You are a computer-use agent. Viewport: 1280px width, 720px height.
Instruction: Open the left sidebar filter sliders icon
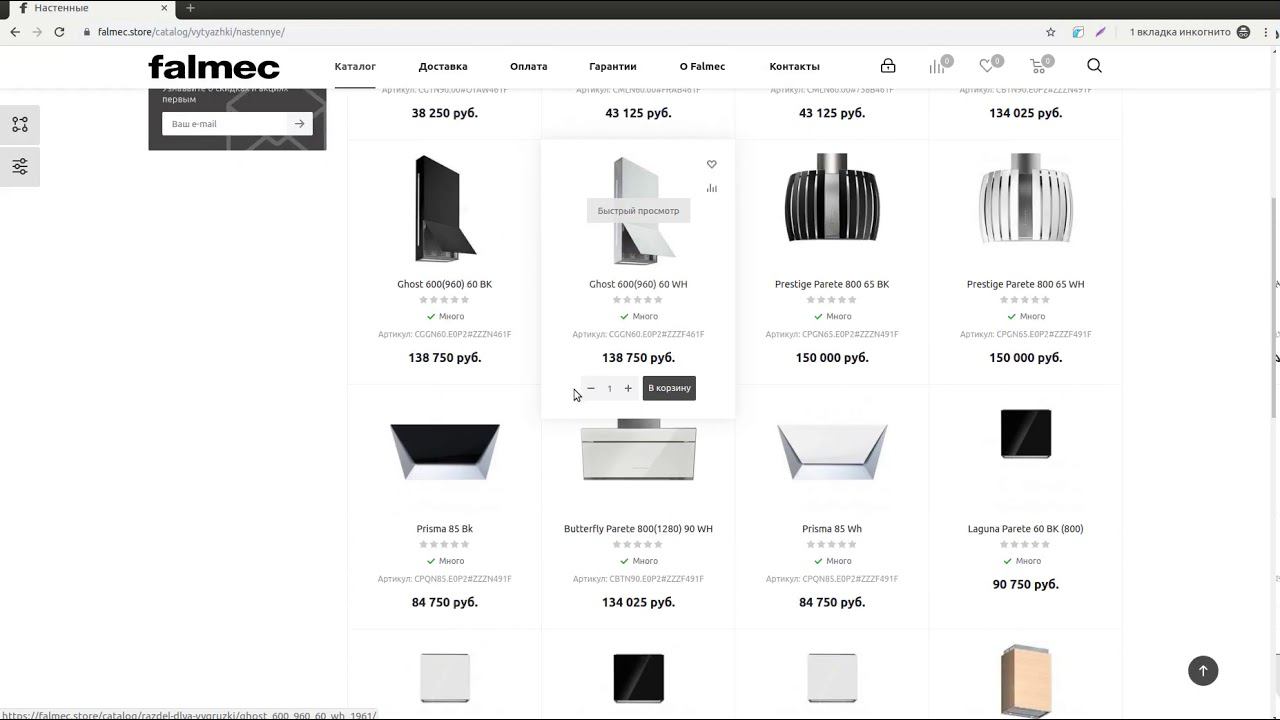pos(20,166)
